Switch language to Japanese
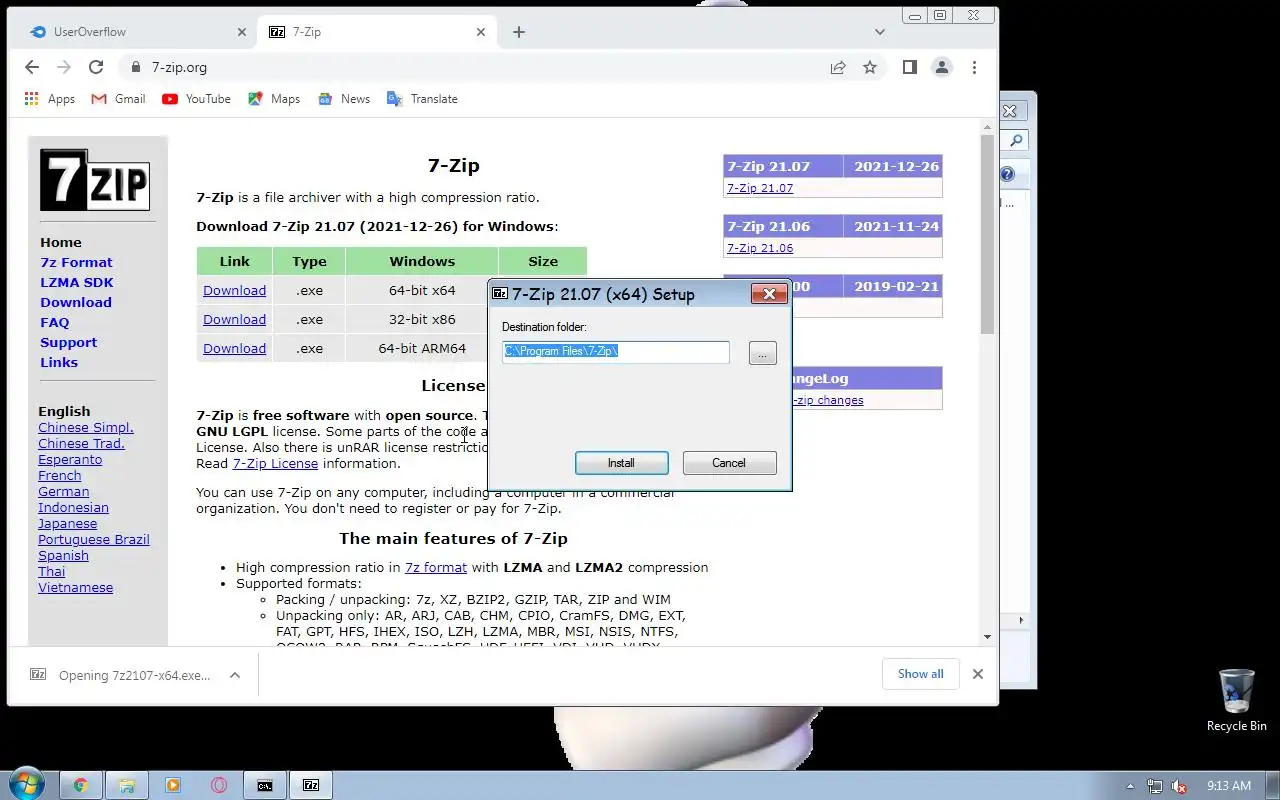 click(68, 523)
